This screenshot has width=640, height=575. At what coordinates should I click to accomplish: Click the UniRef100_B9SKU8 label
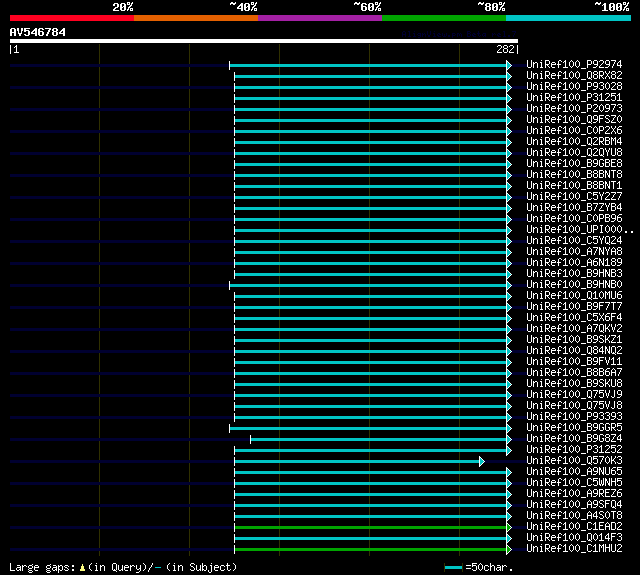[x=574, y=384]
